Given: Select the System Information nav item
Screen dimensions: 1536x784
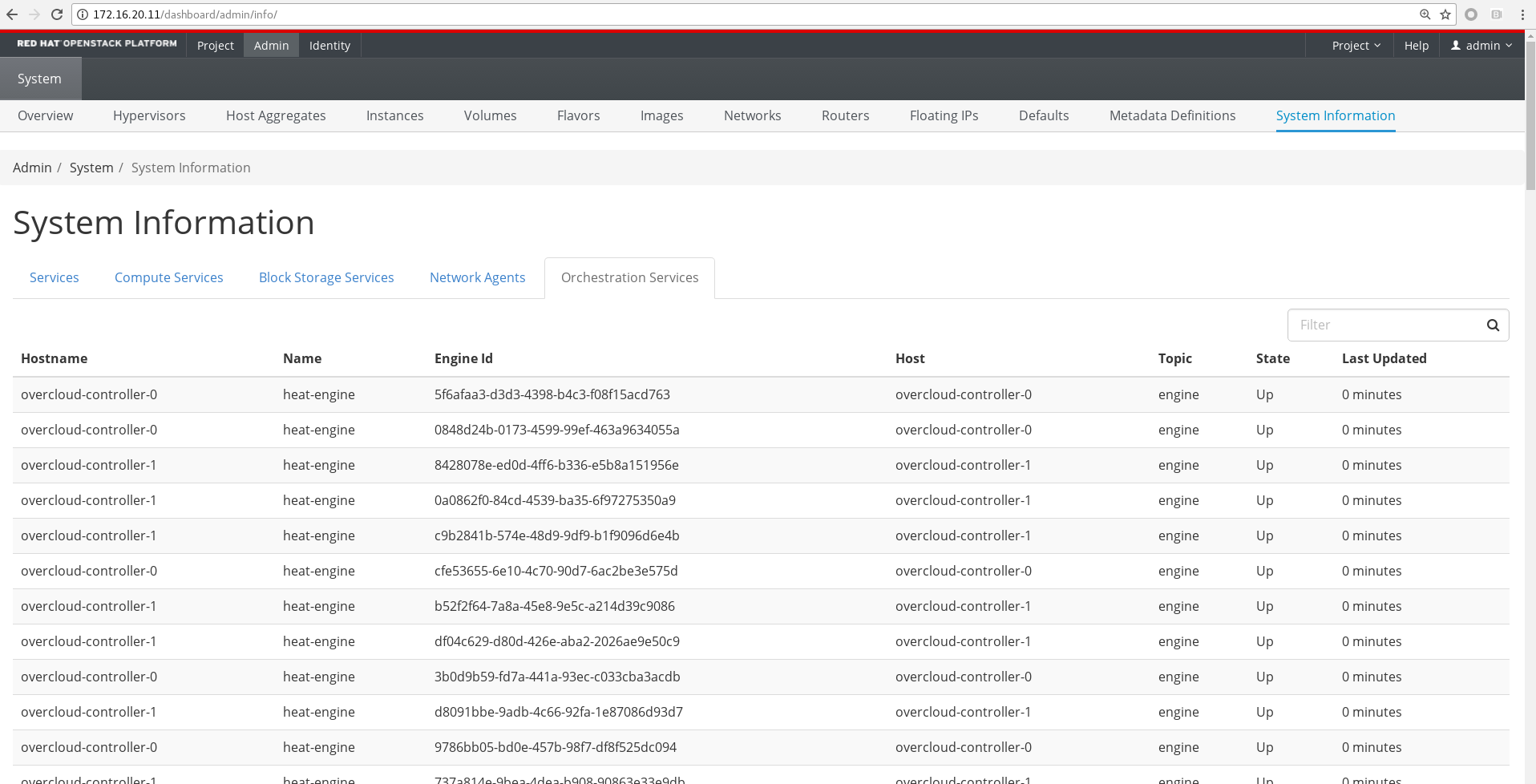Looking at the screenshot, I should tap(1336, 115).
